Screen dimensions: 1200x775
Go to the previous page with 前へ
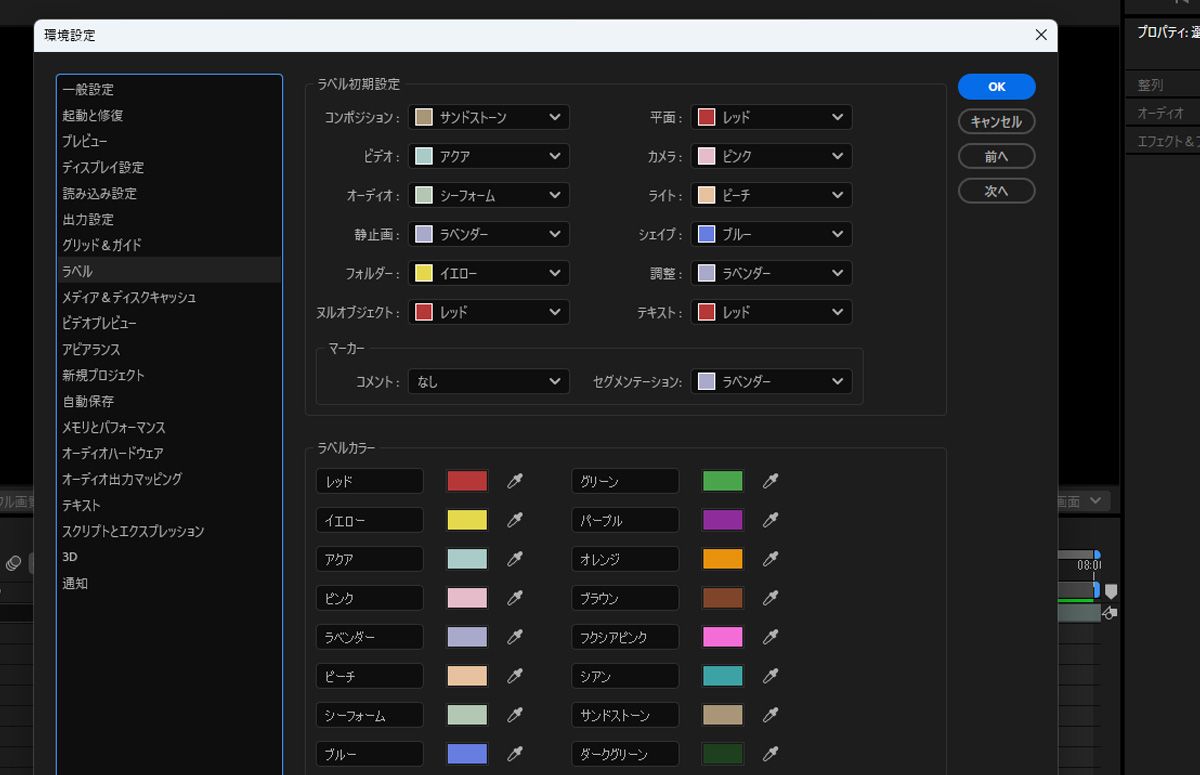[x=997, y=157]
